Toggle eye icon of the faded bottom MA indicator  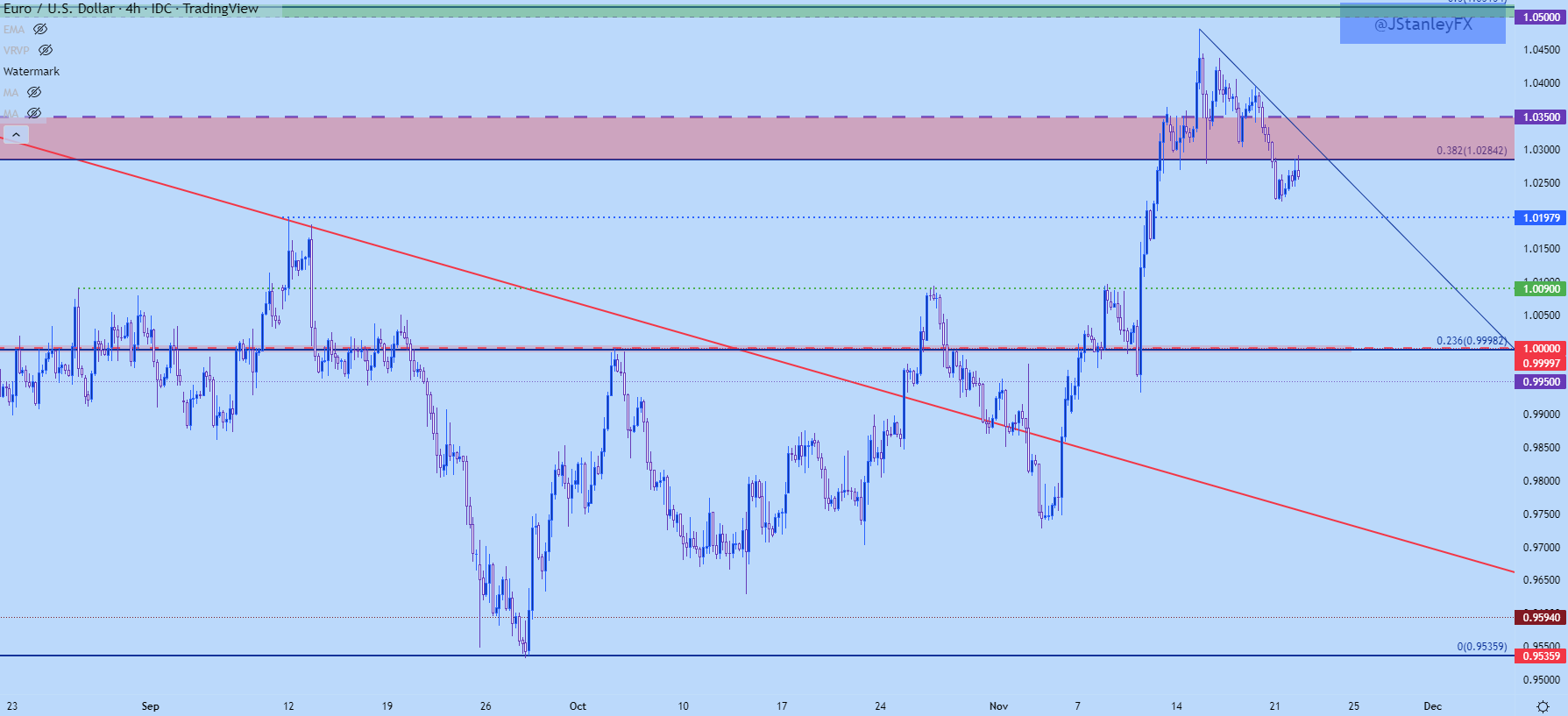34,113
